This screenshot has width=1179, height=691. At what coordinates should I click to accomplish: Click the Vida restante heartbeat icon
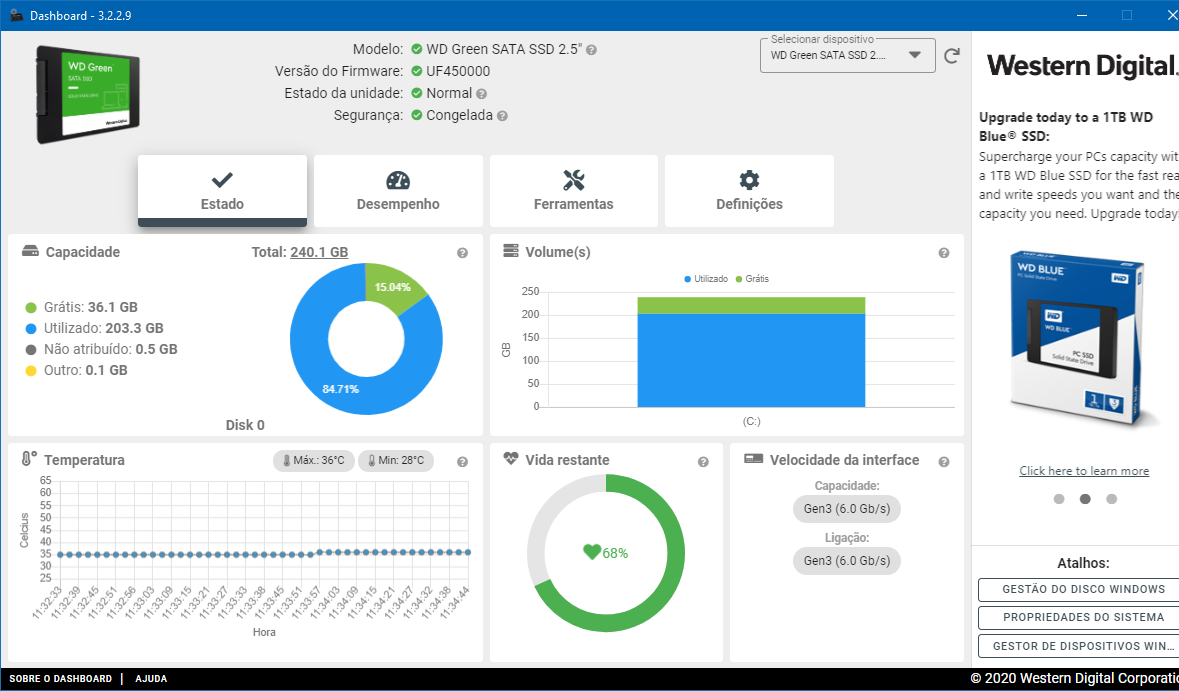click(511, 458)
